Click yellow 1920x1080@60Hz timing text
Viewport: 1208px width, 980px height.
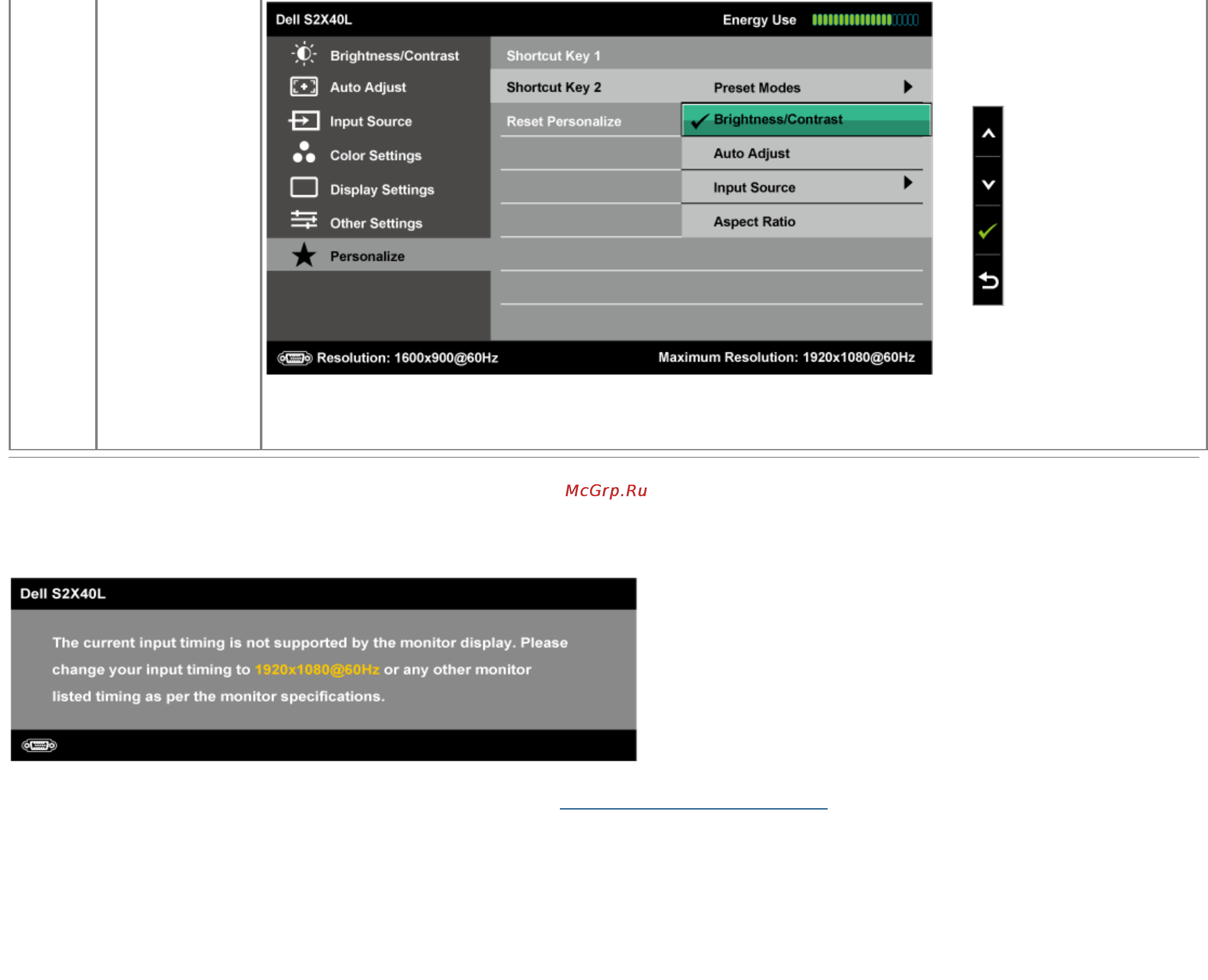click(317, 670)
